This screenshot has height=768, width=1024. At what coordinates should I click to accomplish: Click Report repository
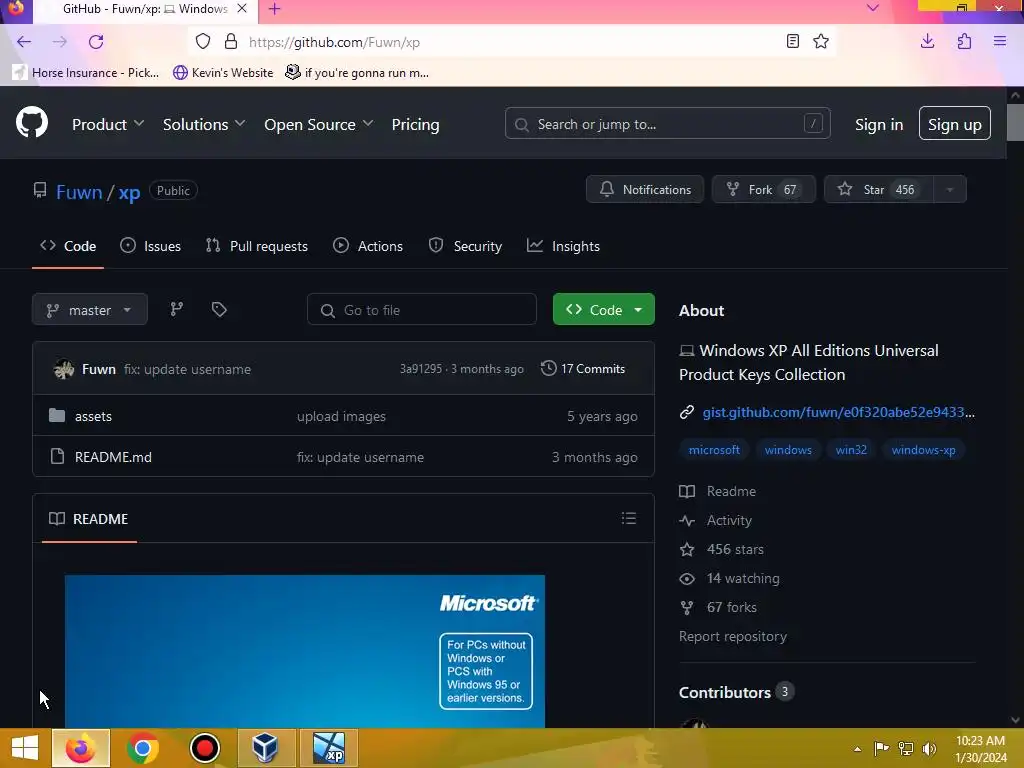tap(733, 636)
